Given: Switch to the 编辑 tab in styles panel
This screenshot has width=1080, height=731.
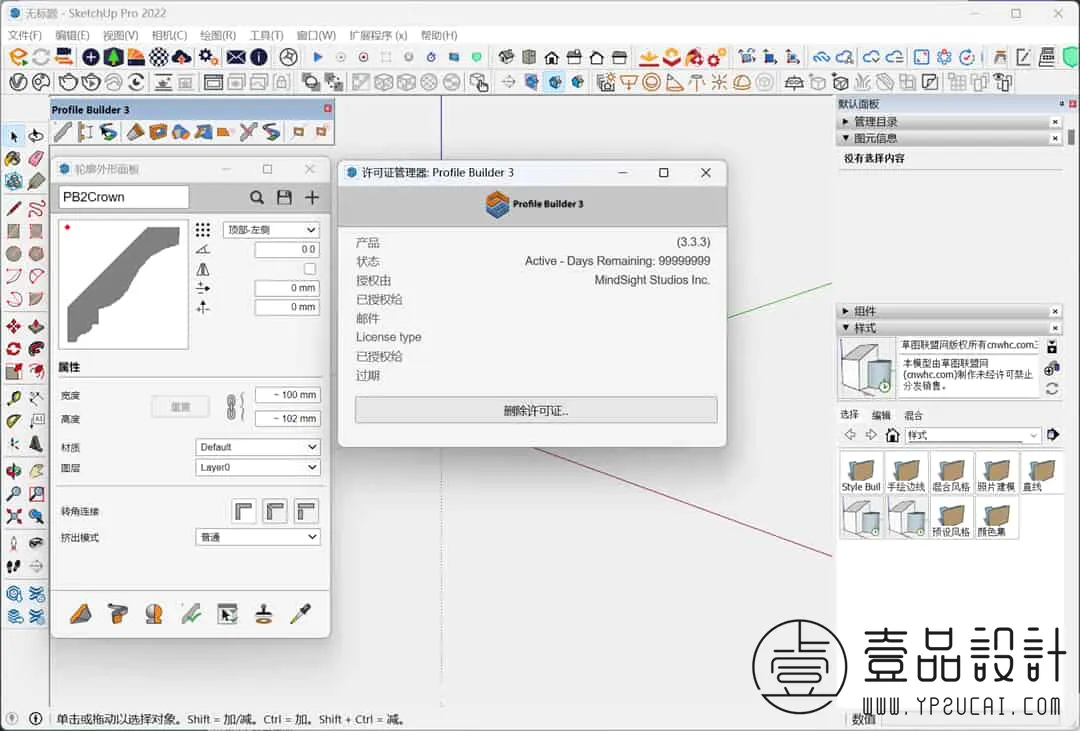Looking at the screenshot, I should 881,415.
